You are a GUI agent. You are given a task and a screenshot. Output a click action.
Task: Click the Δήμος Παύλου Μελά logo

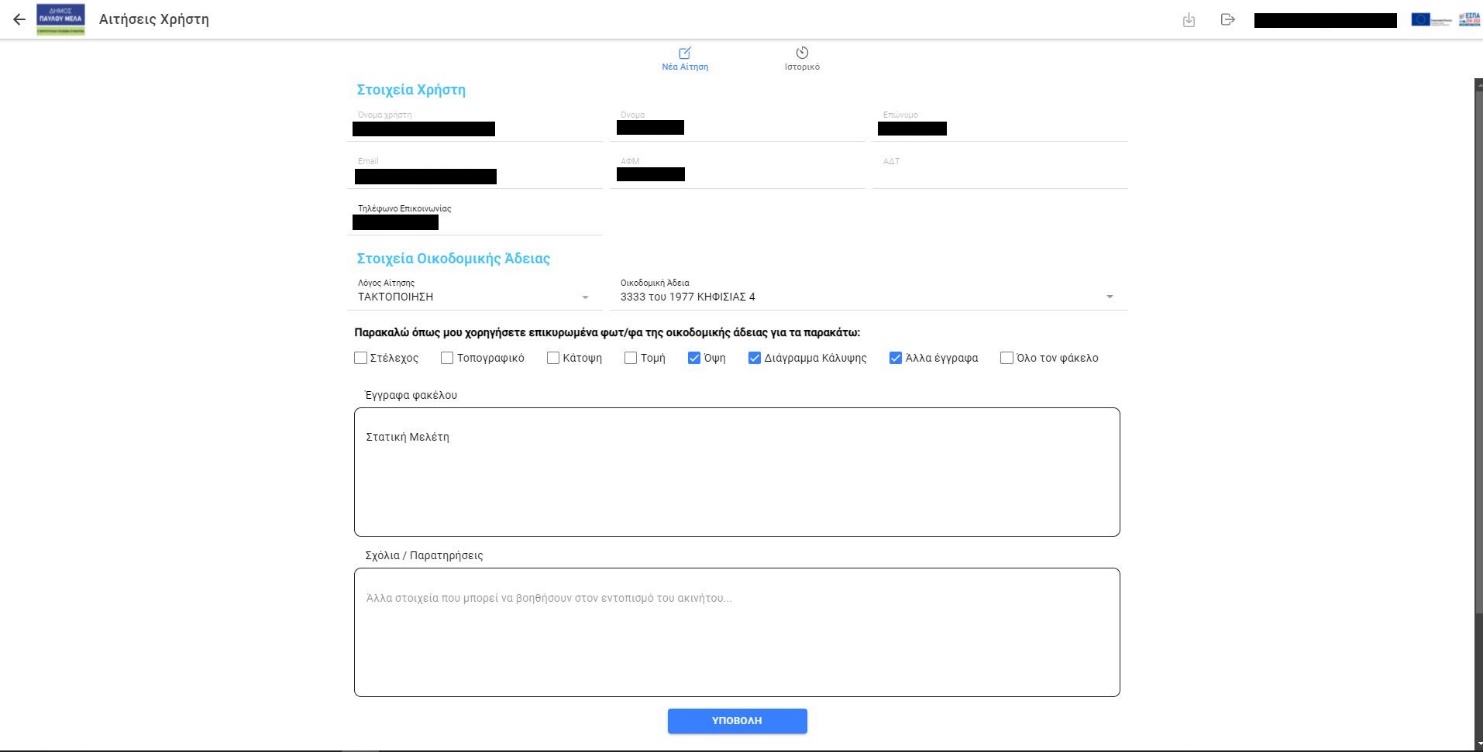coord(60,19)
